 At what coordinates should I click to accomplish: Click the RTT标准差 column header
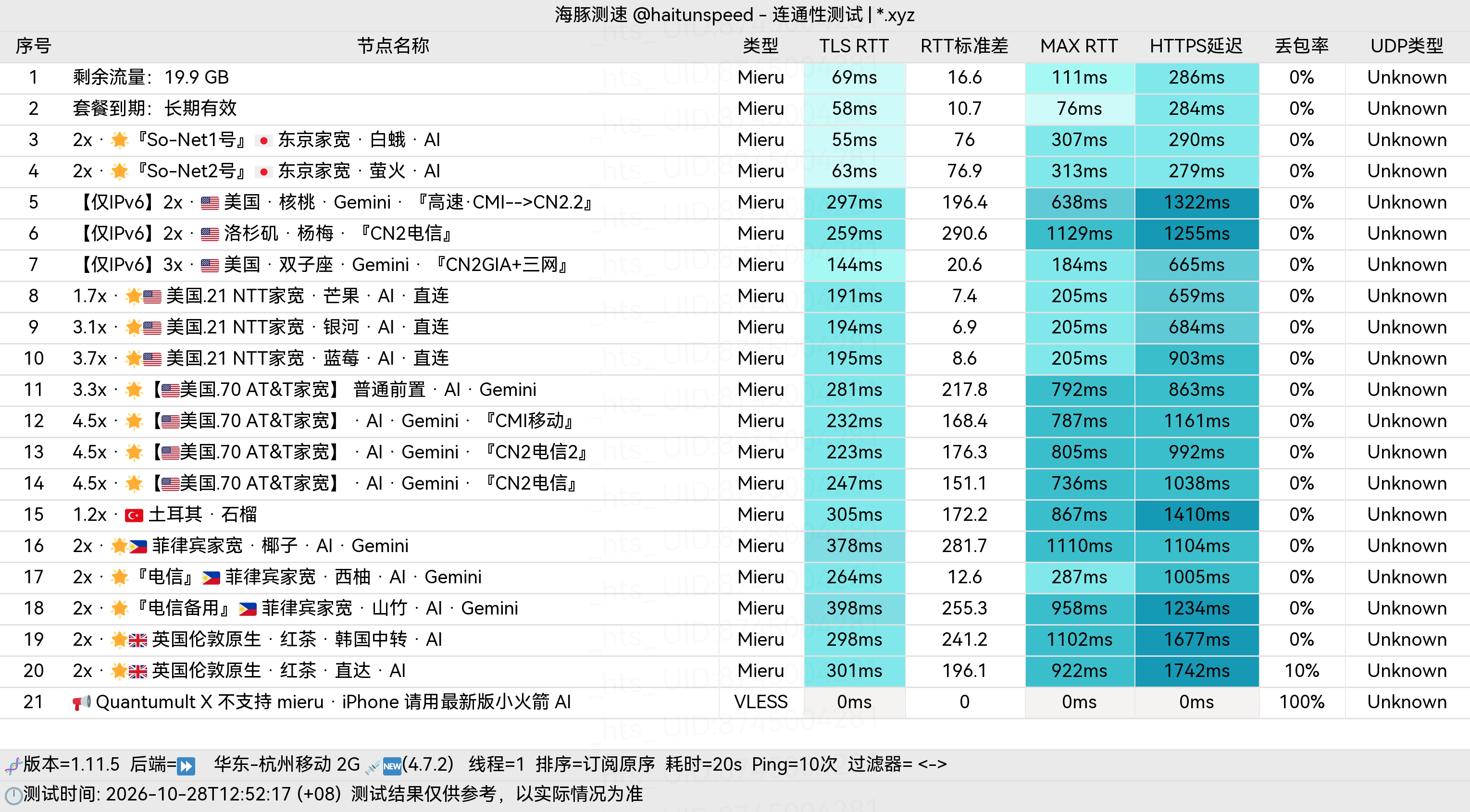[x=964, y=46]
